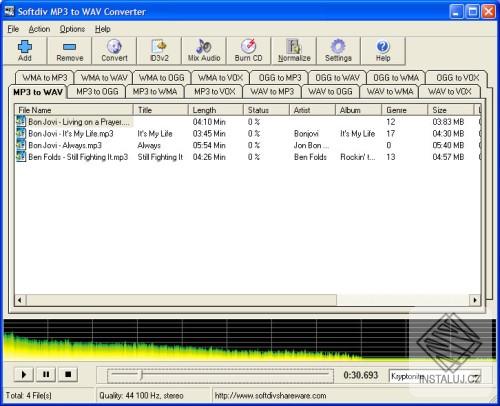Switch to the WMA to VOX tab
This screenshot has height=406, width=500.
pyautogui.click(x=220, y=78)
